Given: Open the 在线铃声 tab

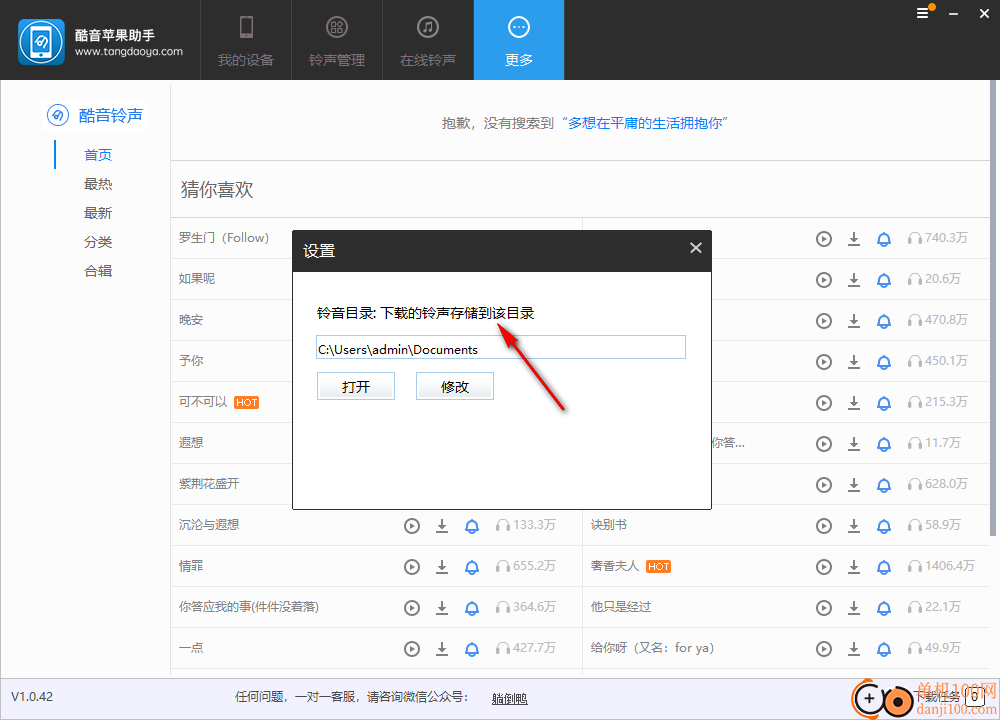Looking at the screenshot, I should [428, 40].
